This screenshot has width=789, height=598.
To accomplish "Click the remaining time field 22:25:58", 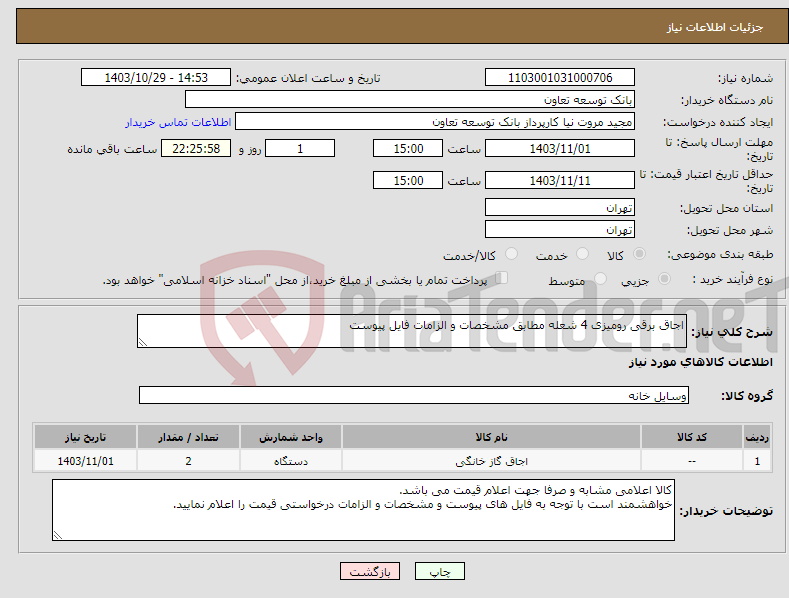I will [x=196, y=148].
